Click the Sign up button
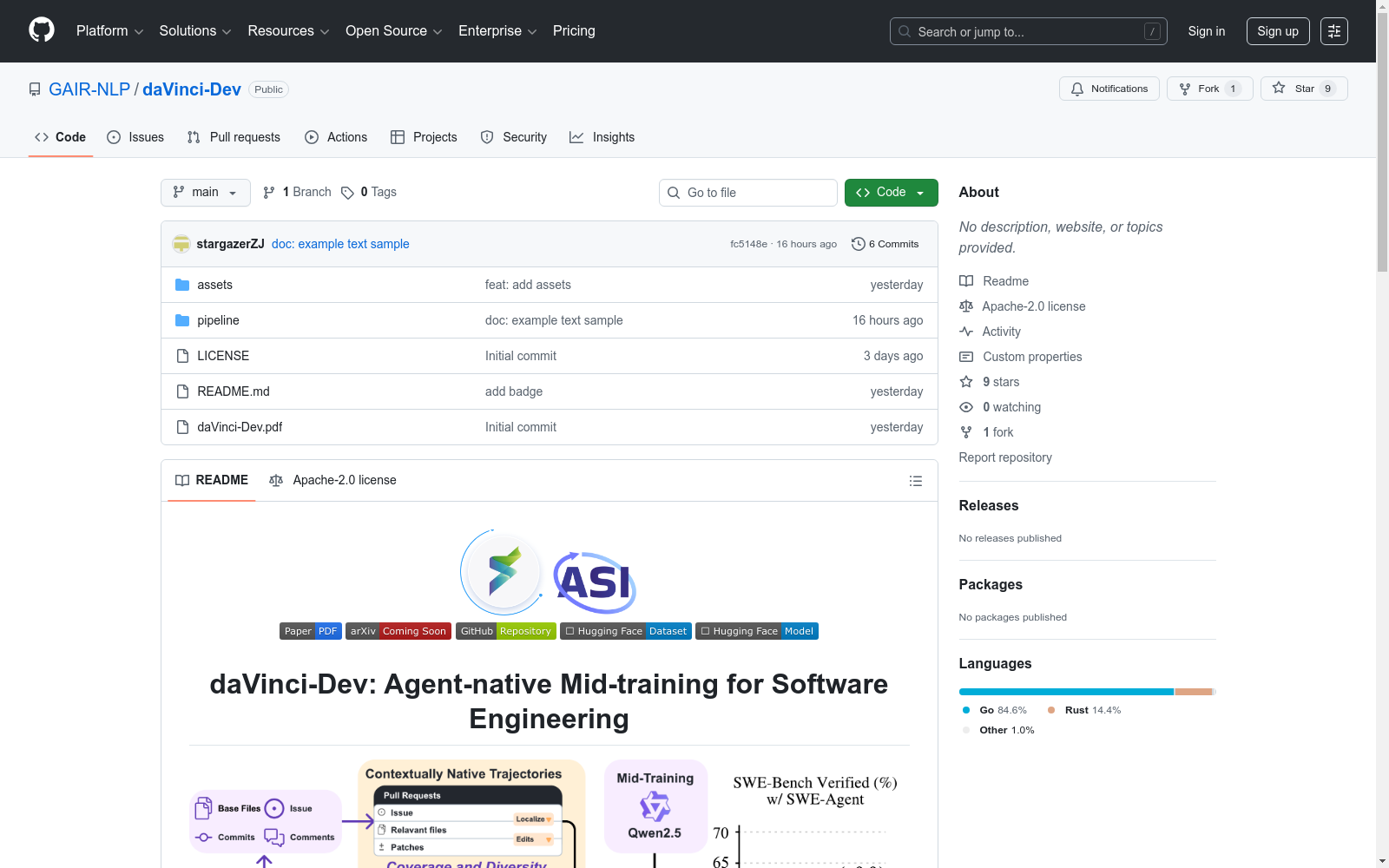This screenshot has height=868, width=1389. (1278, 31)
